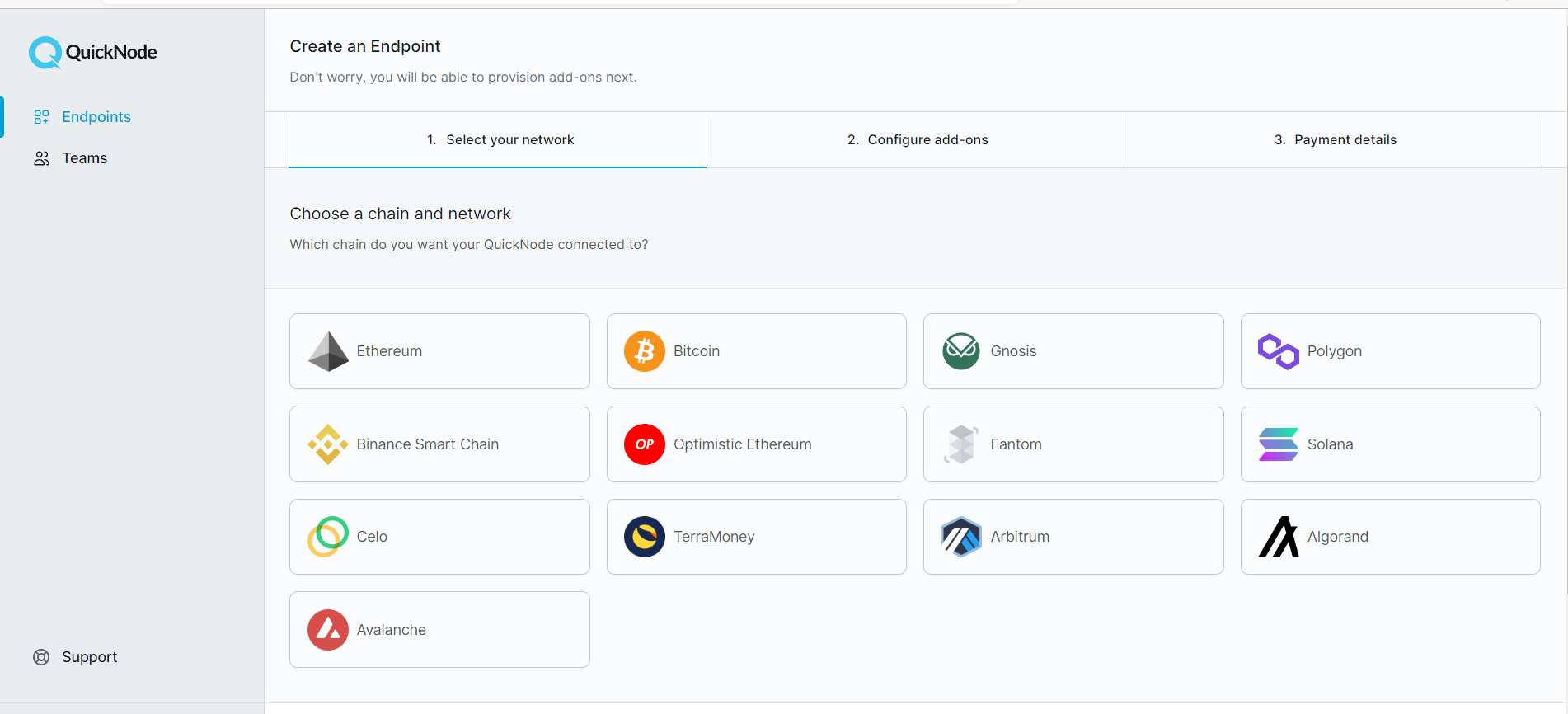This screenshot has width=1568, height=714.
Task: Click the Endpoints grid icon in sidebar
Action: coord(41,117)
